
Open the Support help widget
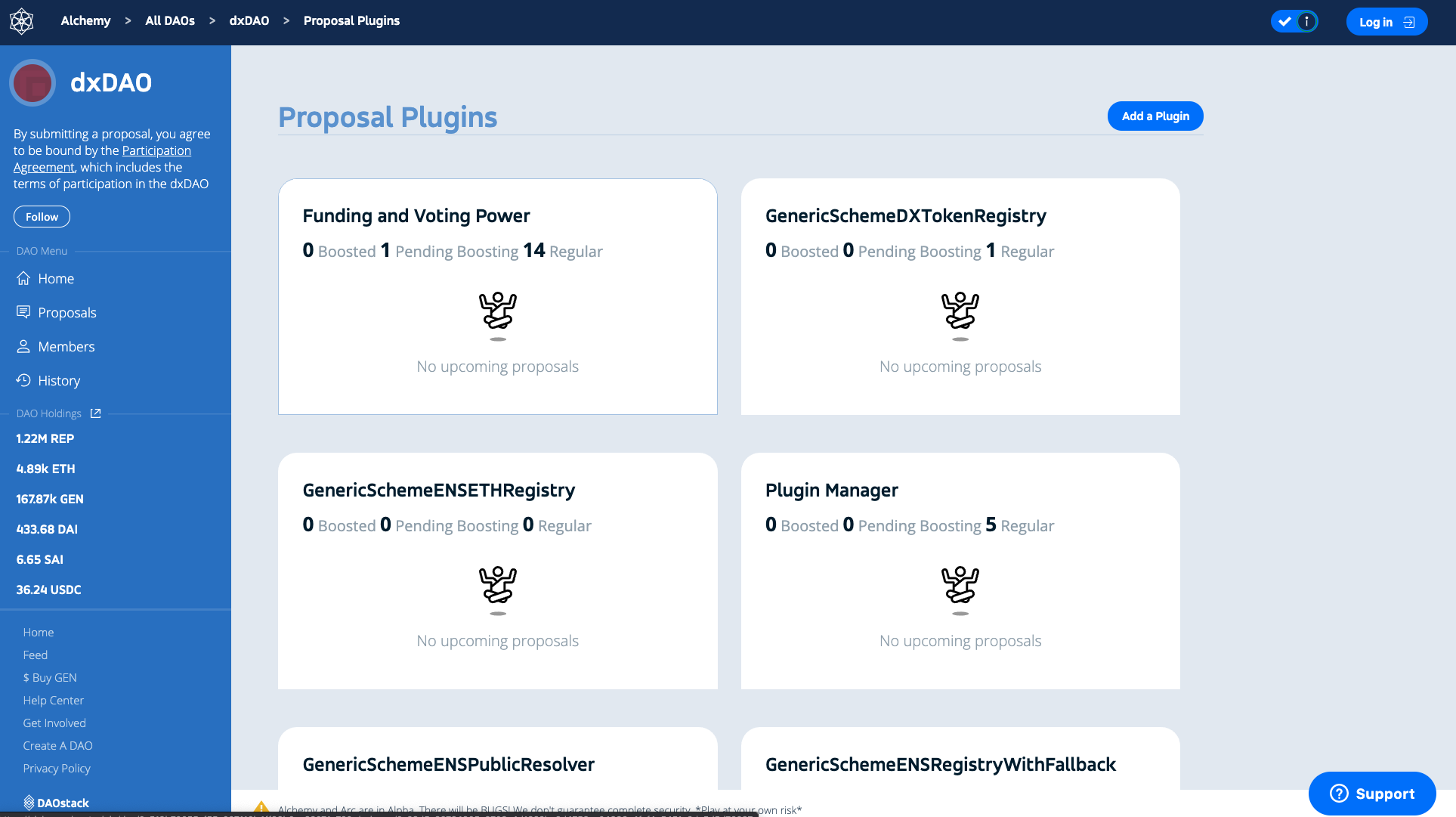coord(1371,794)
